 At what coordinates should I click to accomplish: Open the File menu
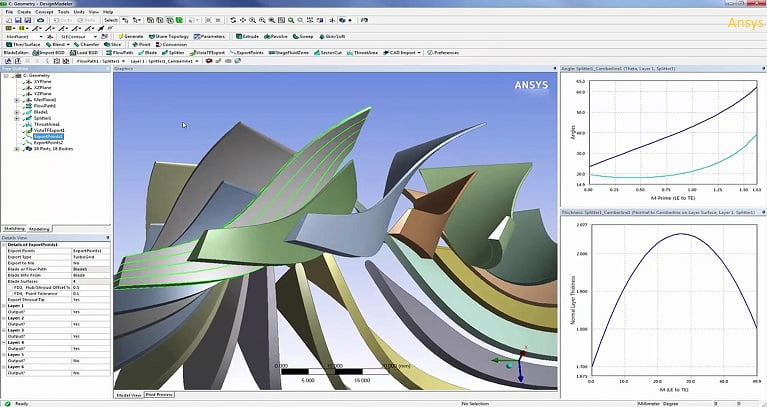point(9,12)
